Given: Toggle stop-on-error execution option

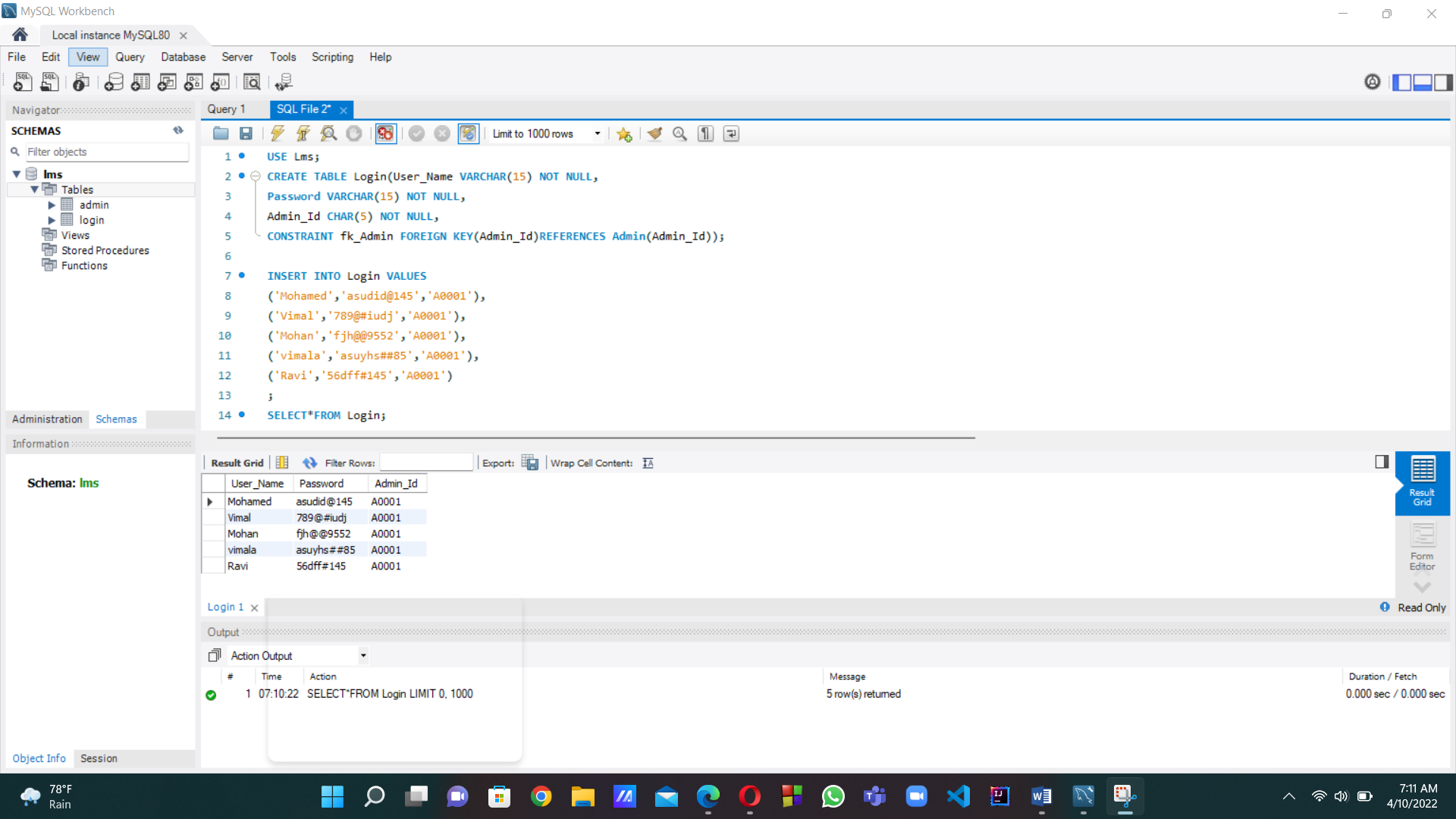Looking at the screenshot, I should pos(385,133).
